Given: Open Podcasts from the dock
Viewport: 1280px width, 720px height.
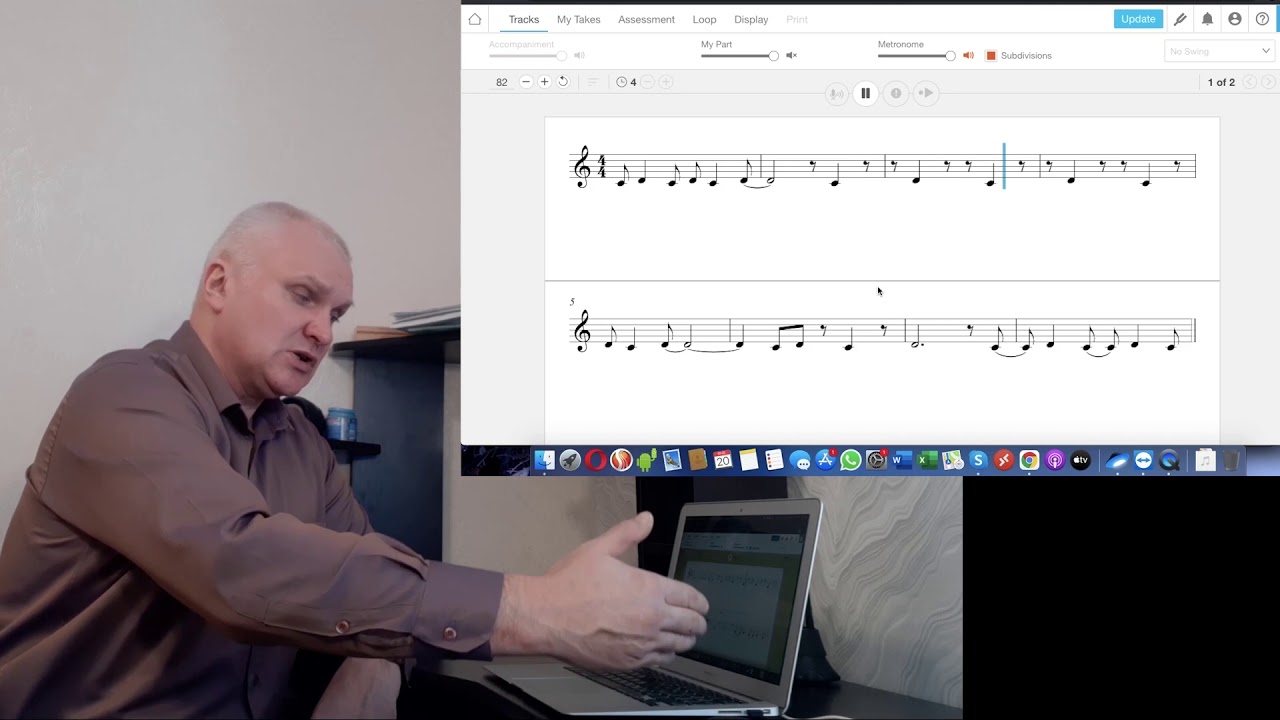Looking at the screenshot, I should [1055, 460].
